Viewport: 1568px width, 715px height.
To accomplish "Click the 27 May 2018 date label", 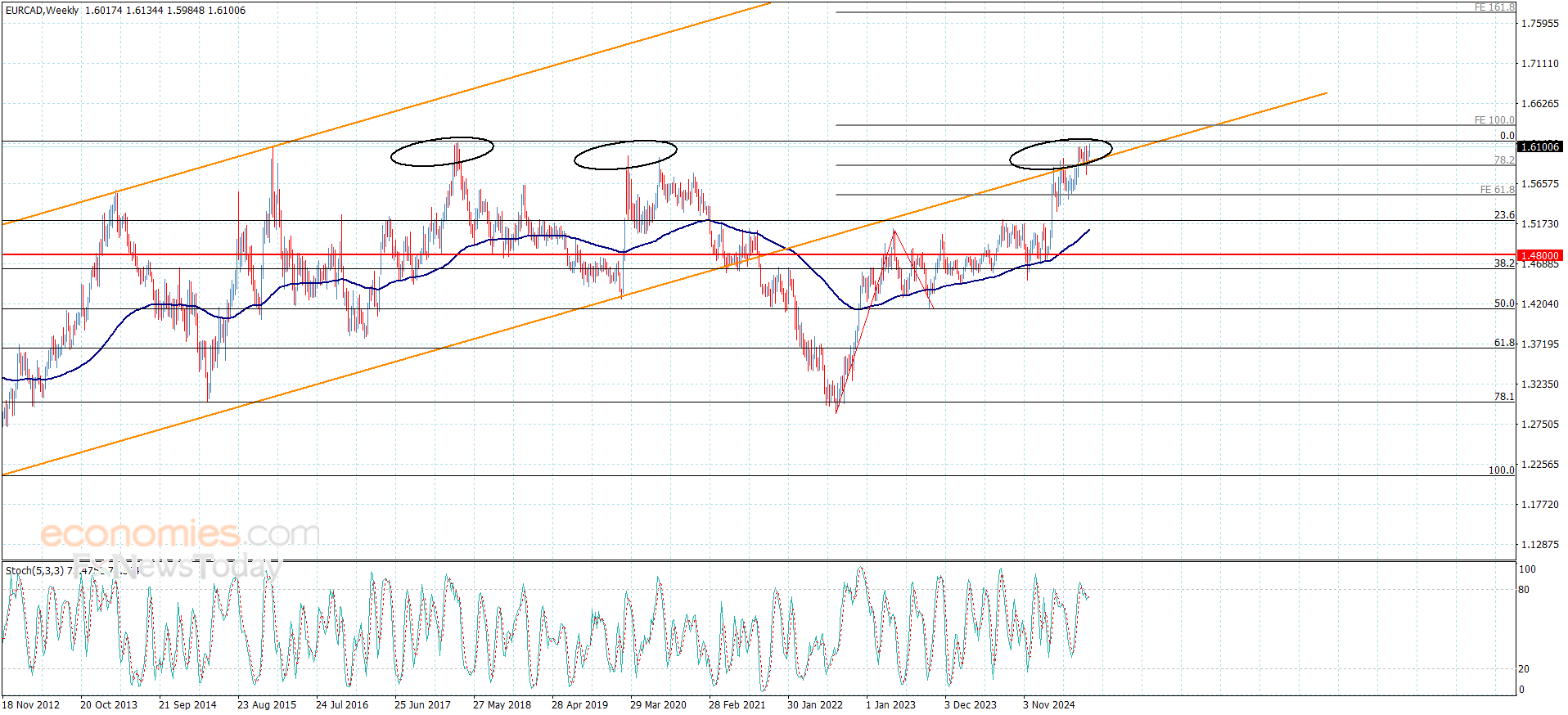I will (x=502, y=705).
